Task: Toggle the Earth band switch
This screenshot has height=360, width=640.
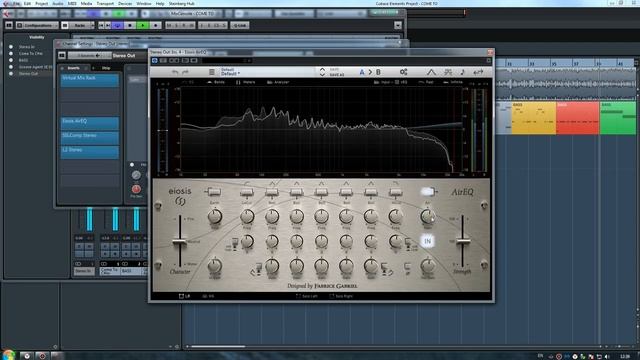Action: pyautogui.click(x=214, y=192)
